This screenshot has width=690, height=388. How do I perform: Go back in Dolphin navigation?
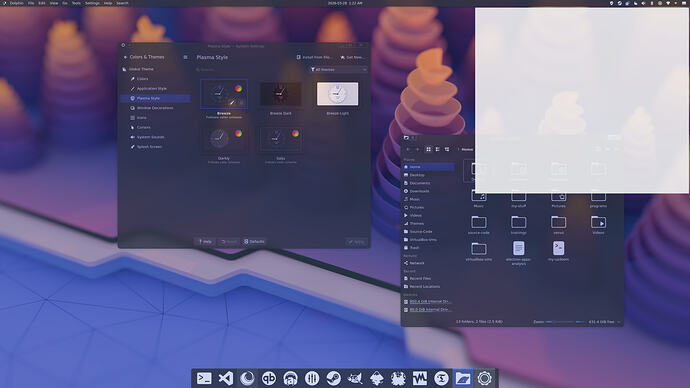[408, 150]
